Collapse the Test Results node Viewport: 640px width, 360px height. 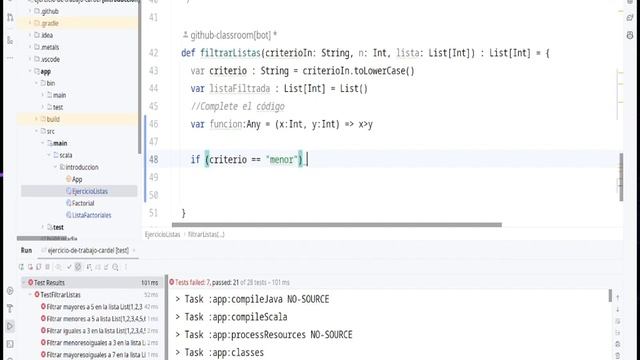pyautogui.click(x=24, y=282)
